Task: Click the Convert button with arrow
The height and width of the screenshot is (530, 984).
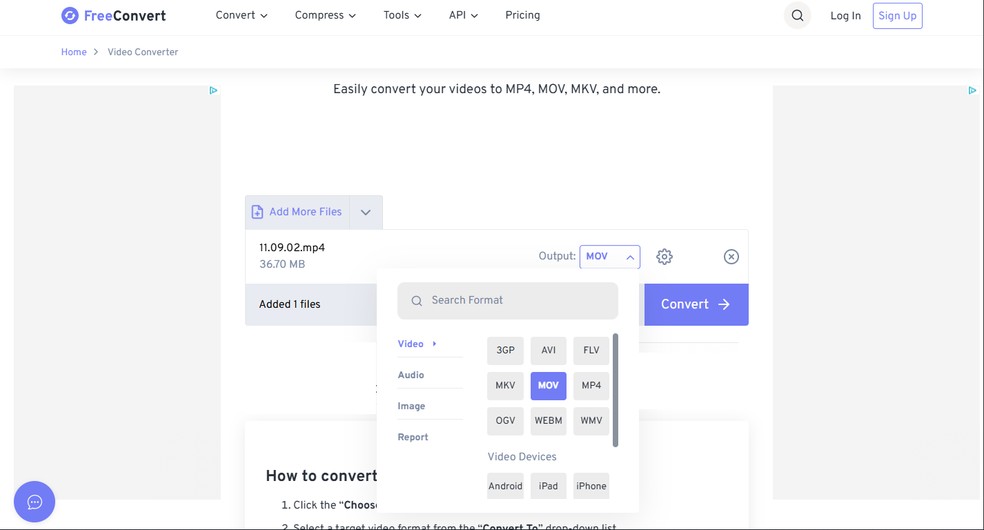Action: pos(696,304)
